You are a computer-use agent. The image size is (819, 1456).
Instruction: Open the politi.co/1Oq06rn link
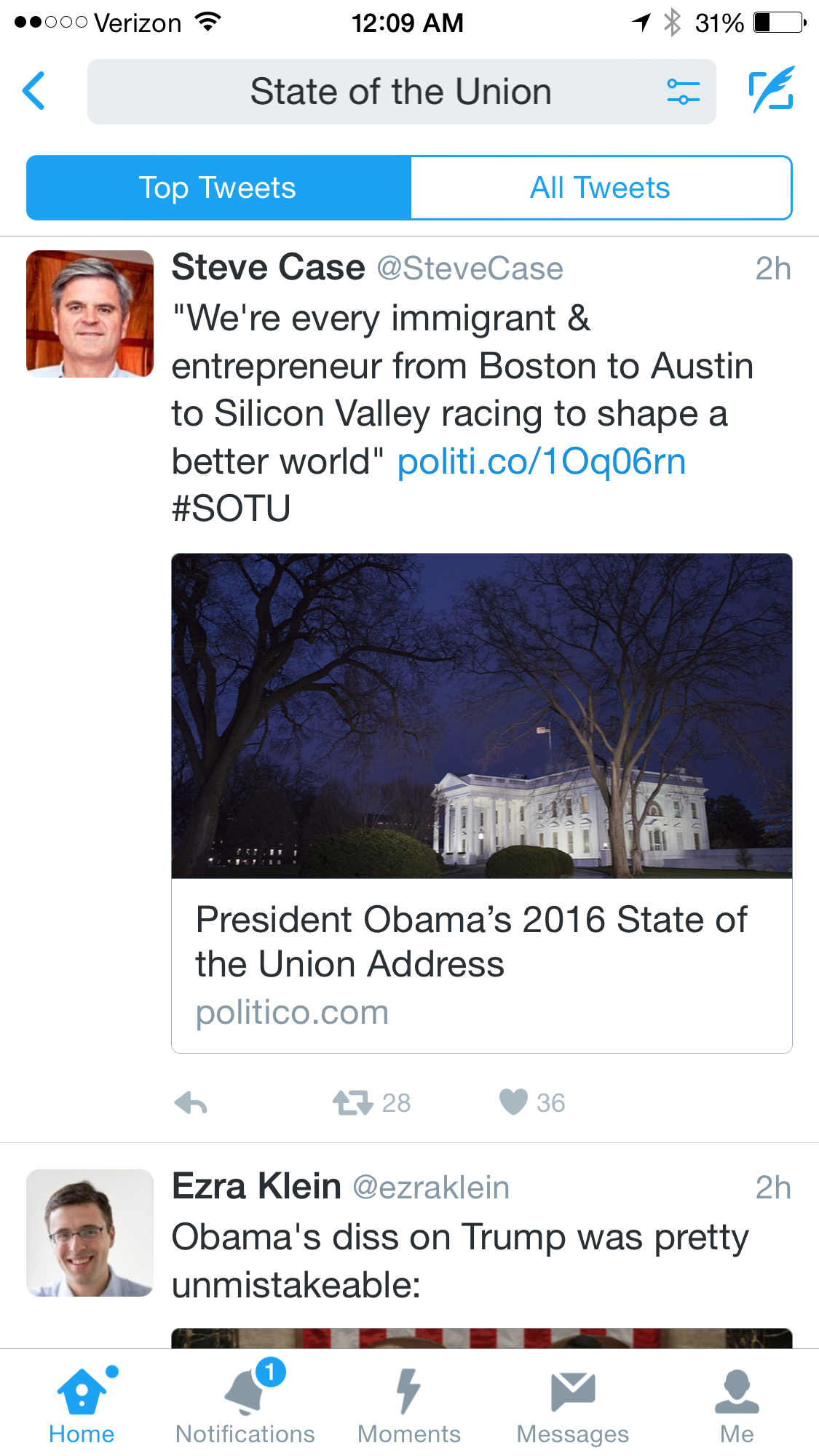[x=542, y=461]
